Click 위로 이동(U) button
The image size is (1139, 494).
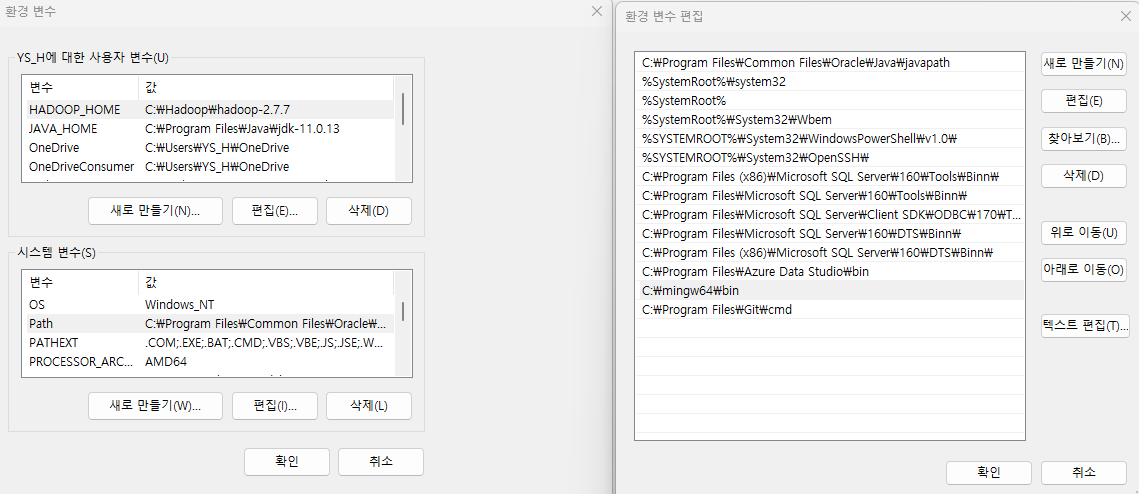(1083, 233)
